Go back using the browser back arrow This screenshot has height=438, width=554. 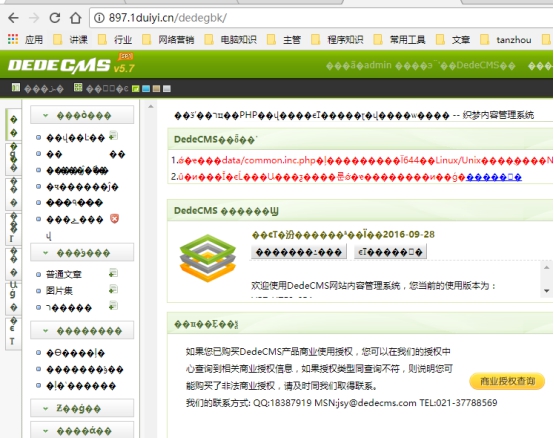[13, 18]
